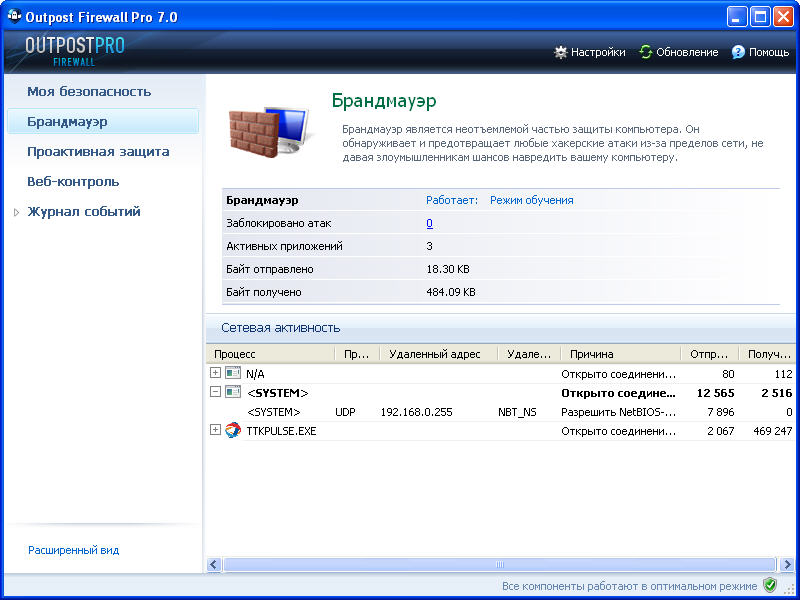
Task: Open Журнал событий in sidebar
Action: click(x=84, y=212)
